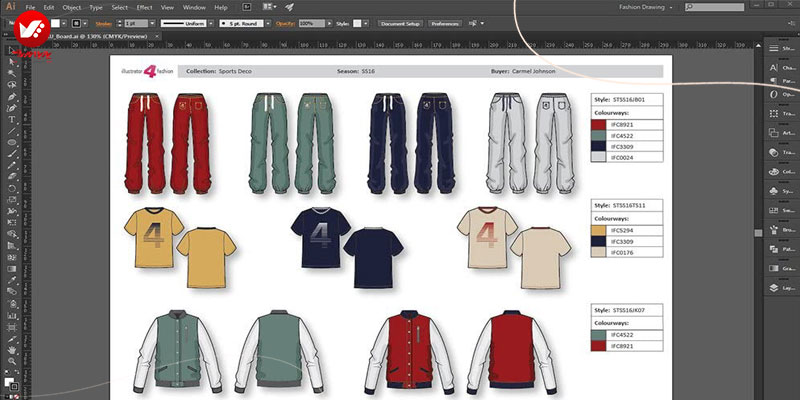This screenshot has width=800, height=400.
Task: Open the Symbols panel icon
Action: pyautogui.click(x=774, y=191)
